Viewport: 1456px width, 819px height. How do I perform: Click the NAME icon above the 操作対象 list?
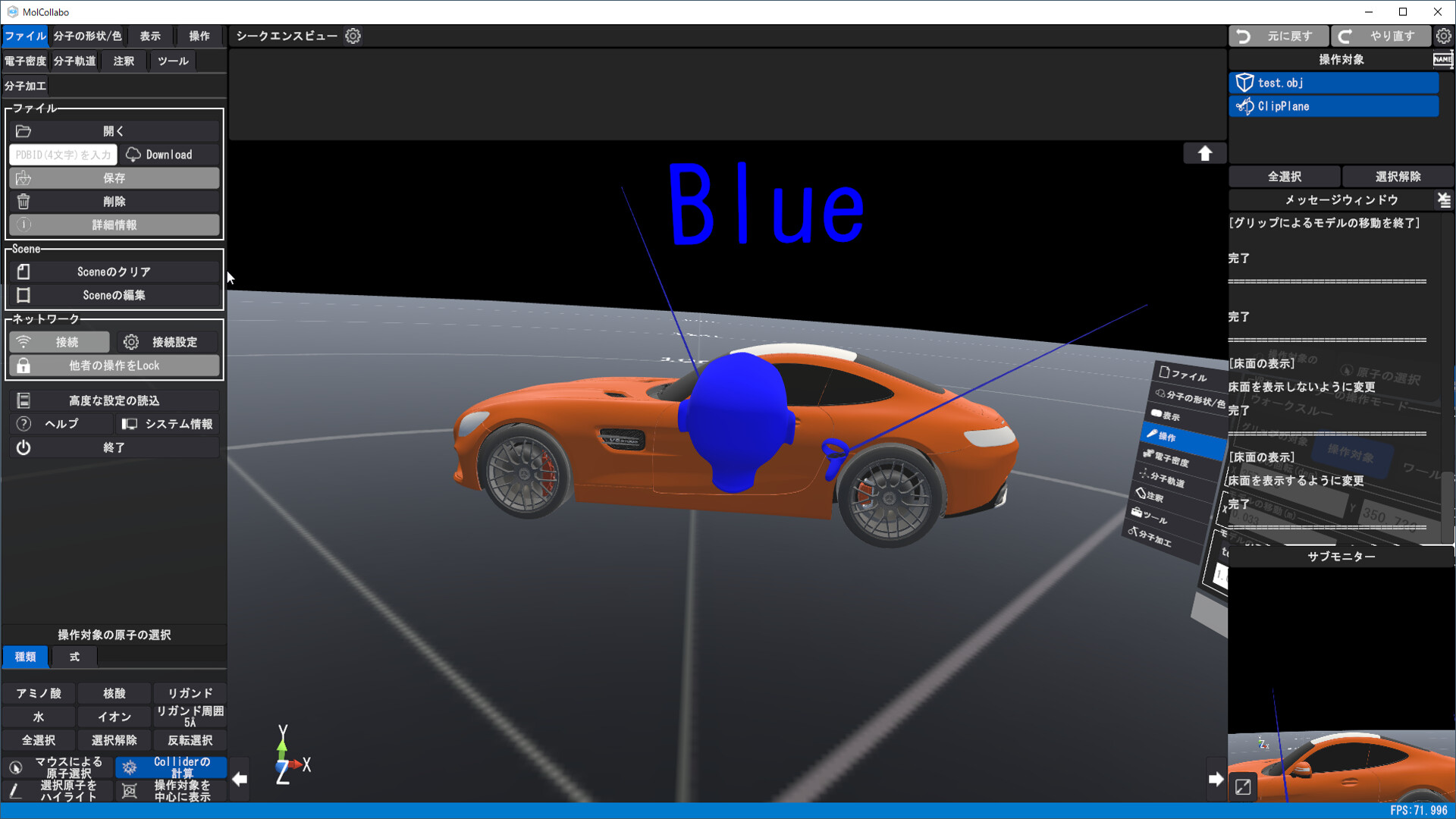coord(1444,59)
